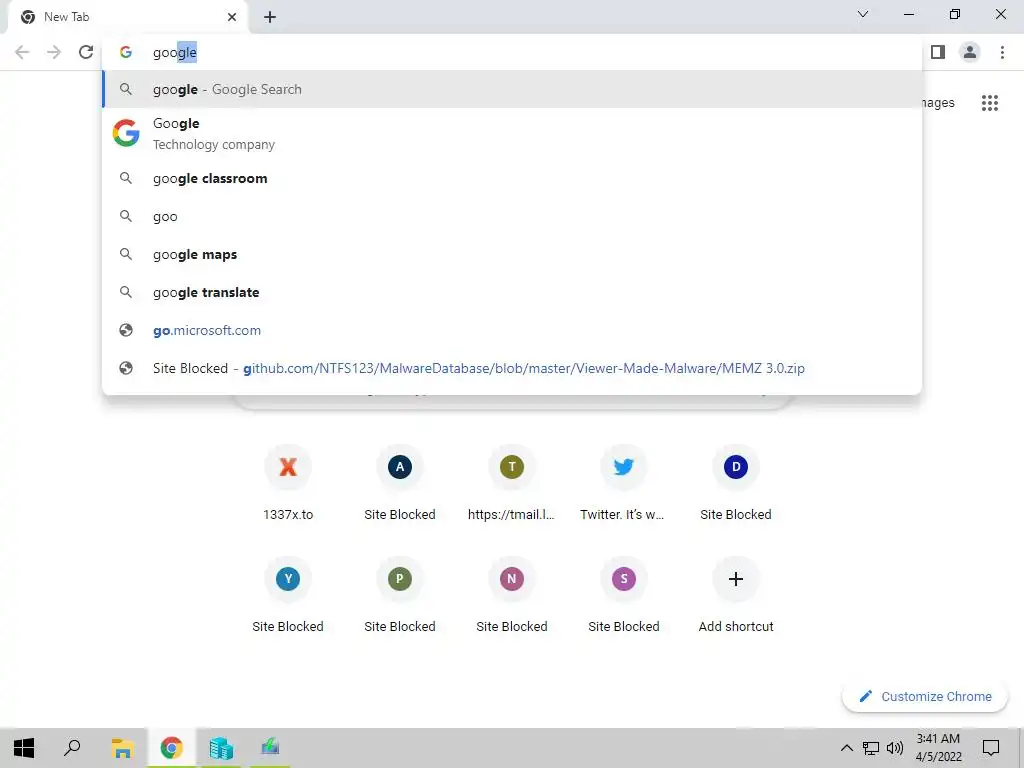Pick the 'goo' search suggestion
This screenshot has height=768, width=1024.
click(512, 216)
